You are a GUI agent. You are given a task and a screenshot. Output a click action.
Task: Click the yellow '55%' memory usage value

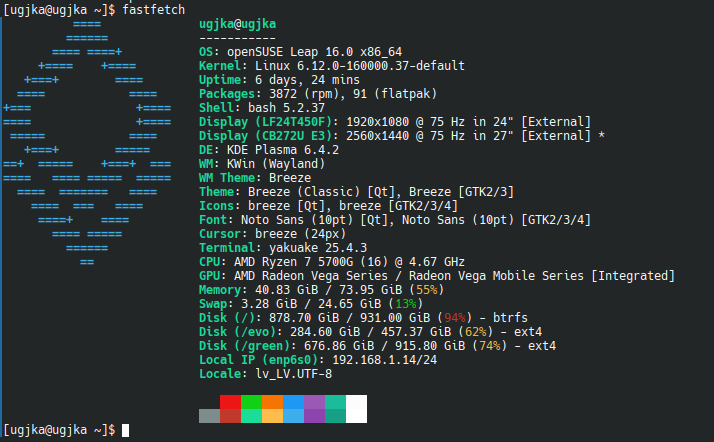point(427,290)
